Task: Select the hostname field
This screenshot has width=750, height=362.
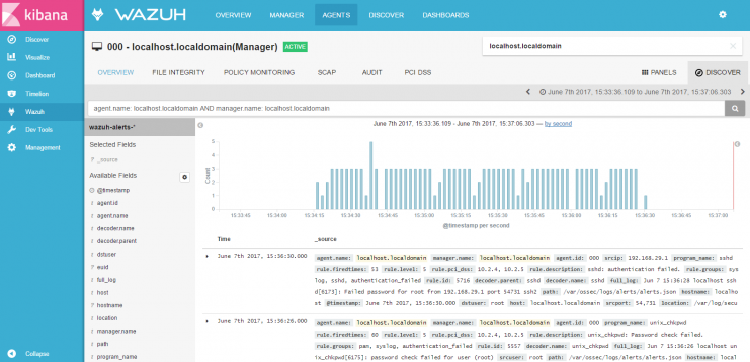Action: (109, 305)
